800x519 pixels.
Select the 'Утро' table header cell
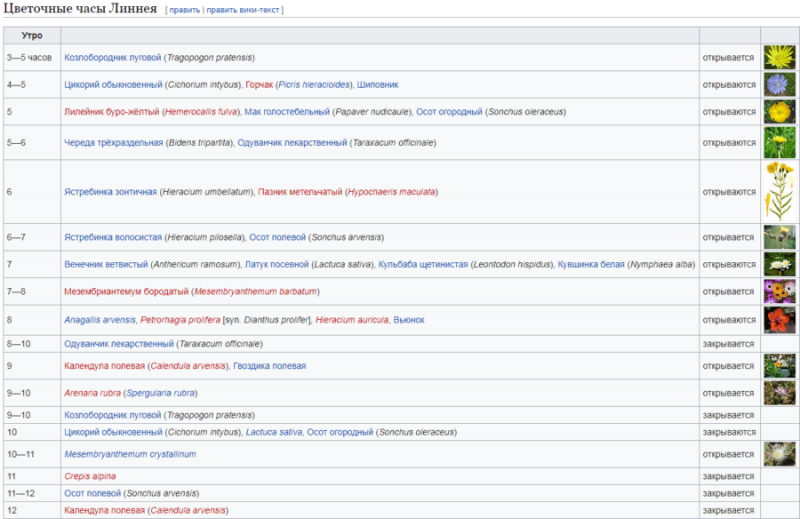(32, 36)
